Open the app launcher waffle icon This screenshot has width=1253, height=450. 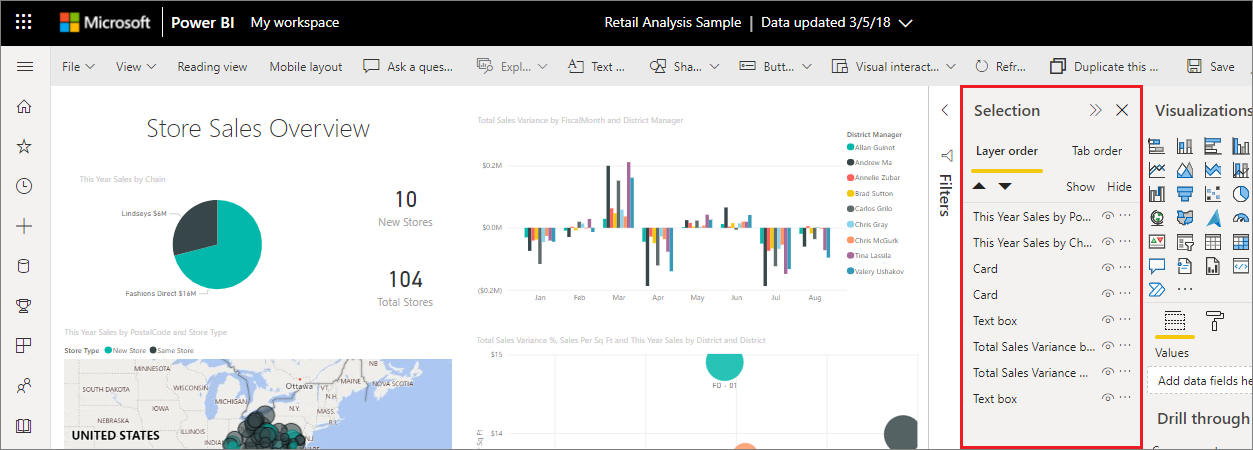click(x=25, y=22)
